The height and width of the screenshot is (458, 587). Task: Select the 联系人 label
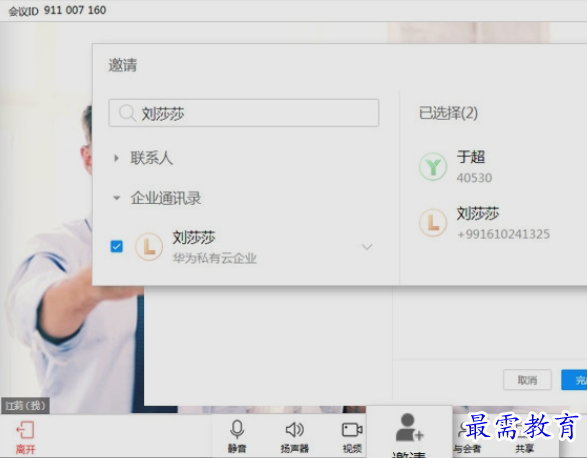(x=152, y=158)
